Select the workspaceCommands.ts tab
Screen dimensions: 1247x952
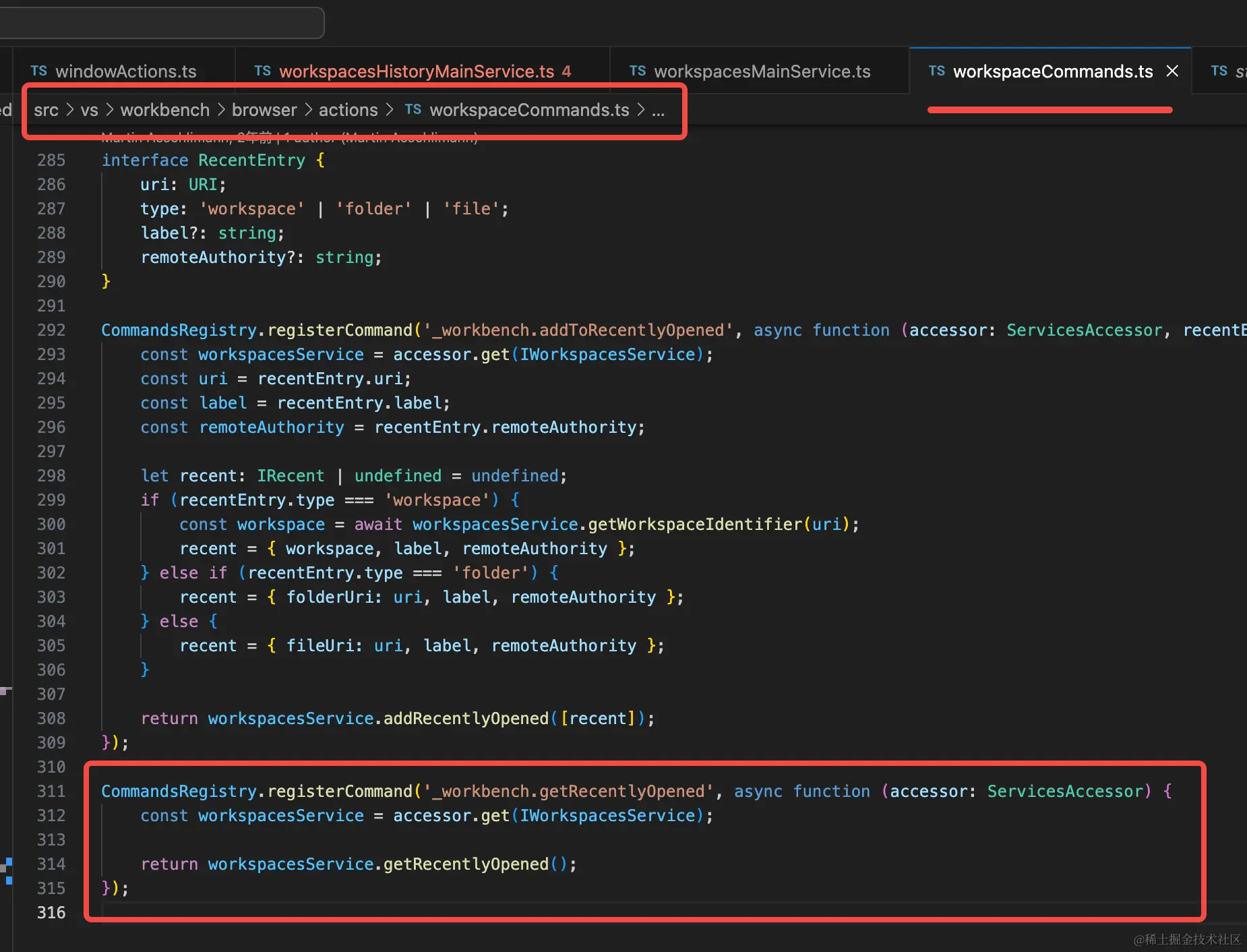1052,71
